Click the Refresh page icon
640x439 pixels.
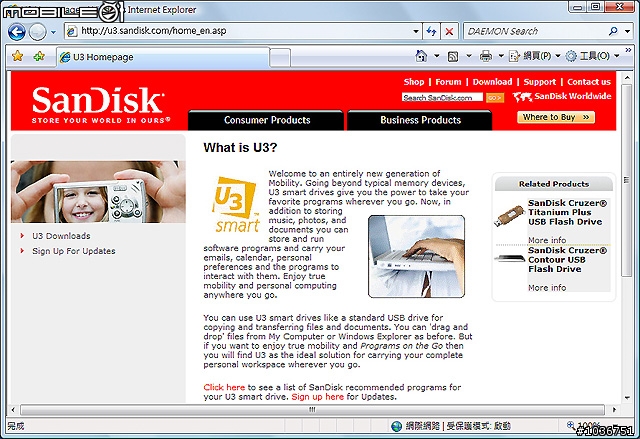tap(431, 31)
